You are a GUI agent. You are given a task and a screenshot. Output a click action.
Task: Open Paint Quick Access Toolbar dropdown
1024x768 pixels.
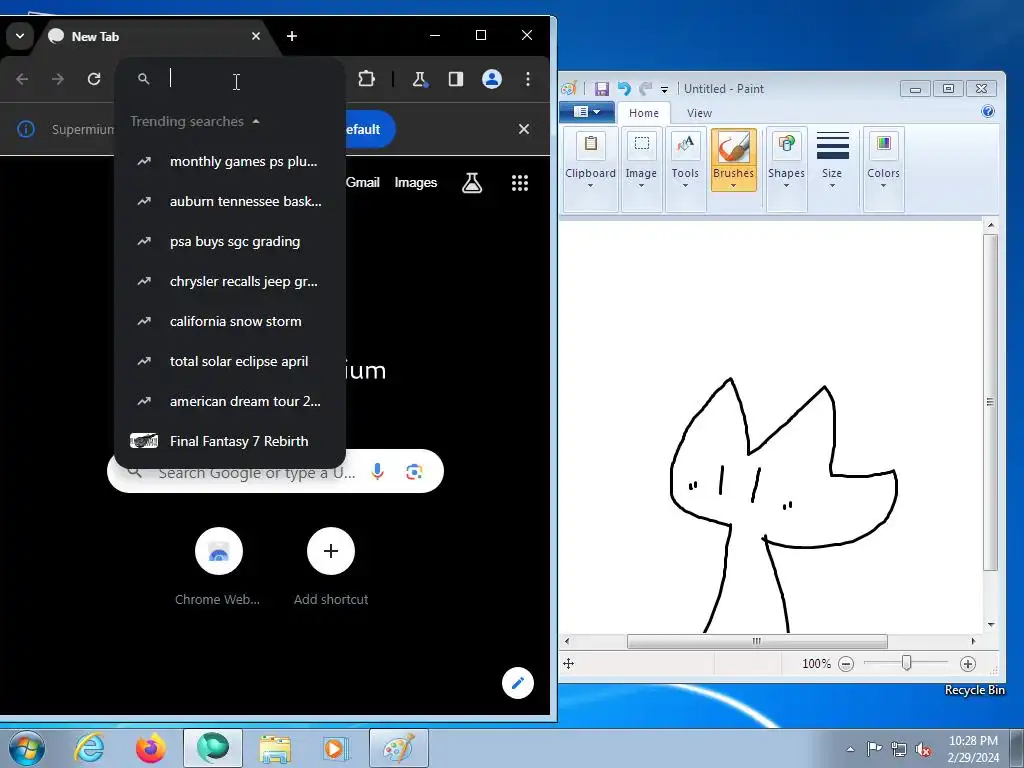[664, 89]
